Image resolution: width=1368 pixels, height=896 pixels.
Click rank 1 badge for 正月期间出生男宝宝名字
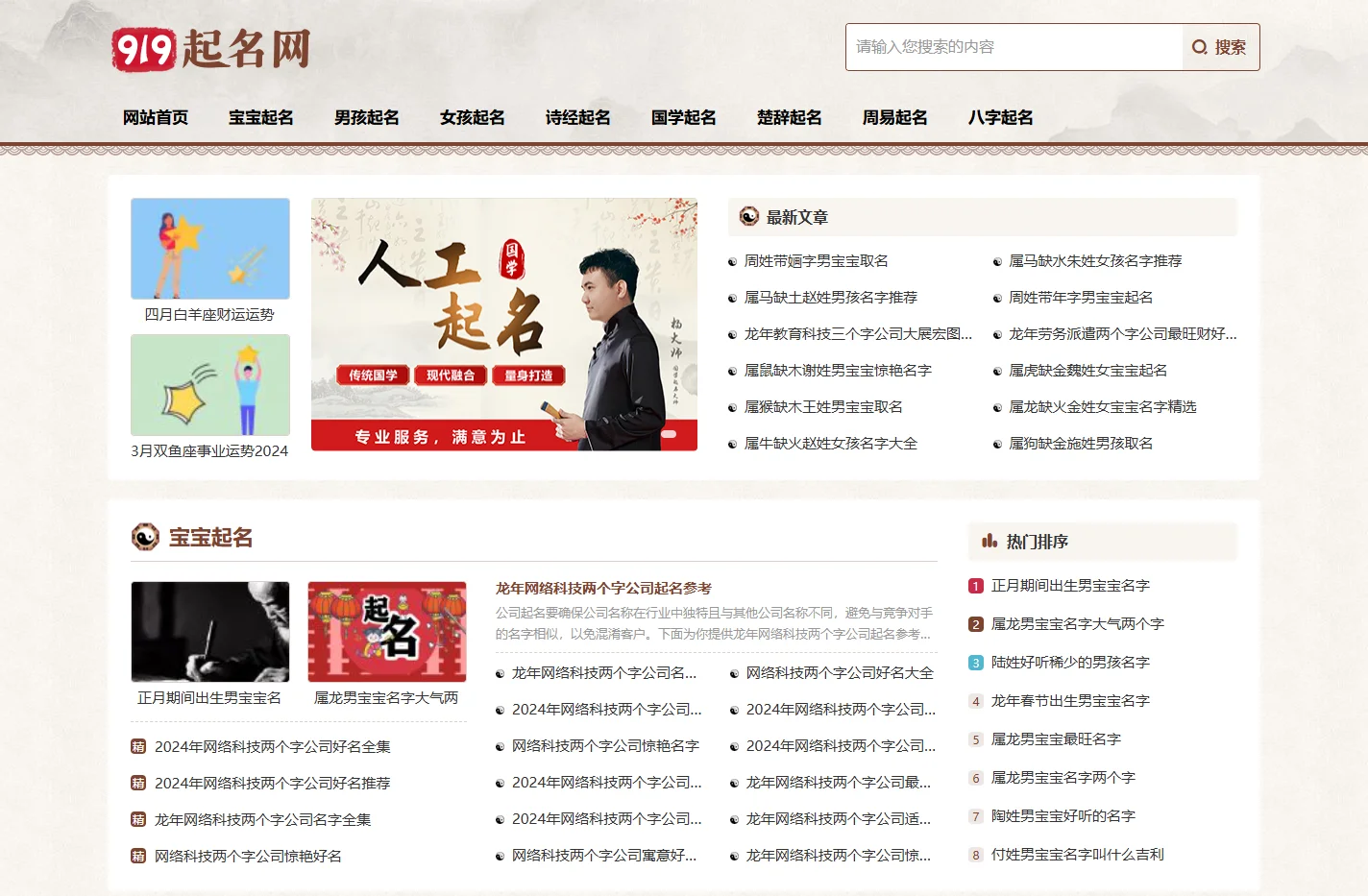976,586
